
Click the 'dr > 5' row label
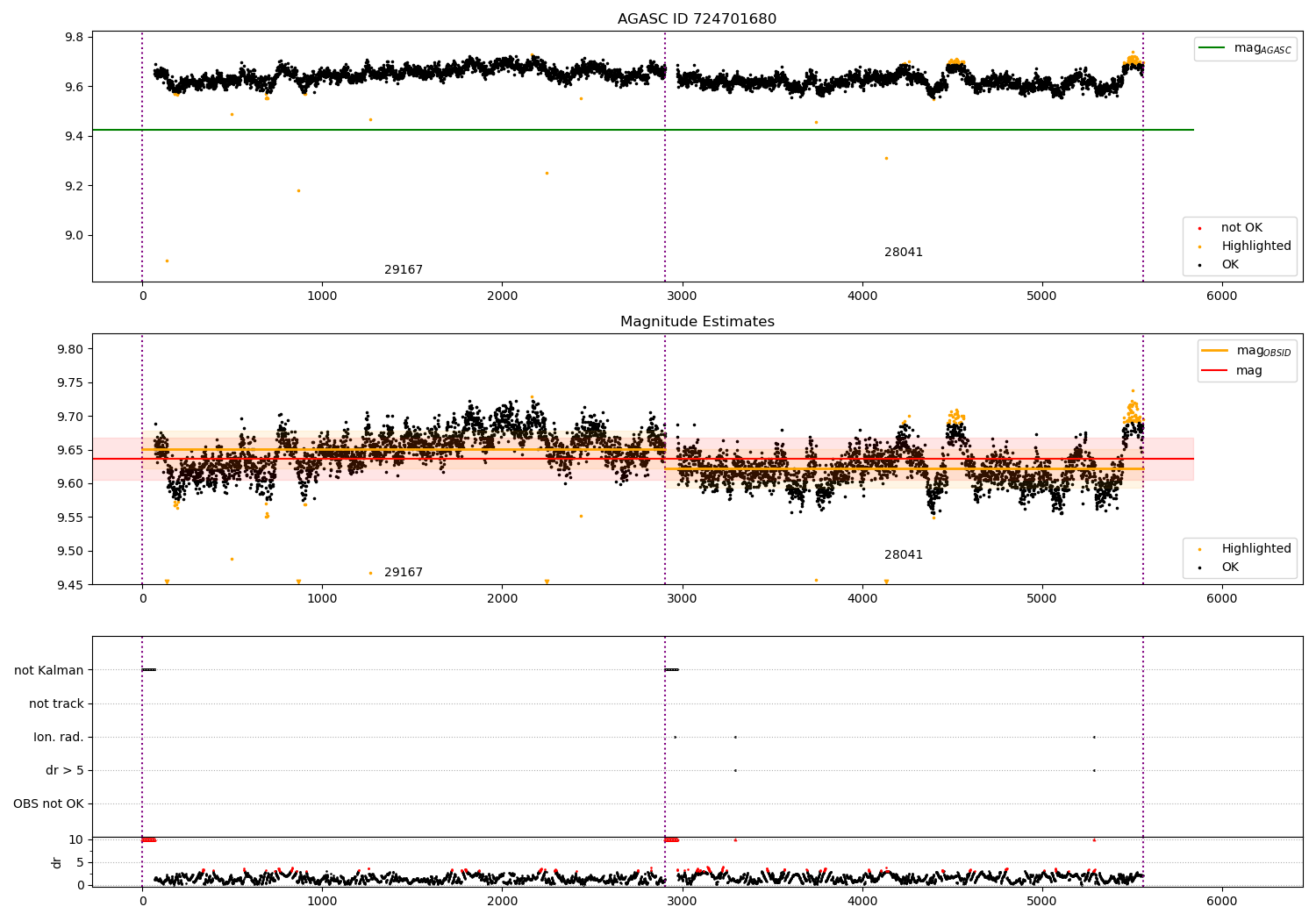[x=65, y=771]
